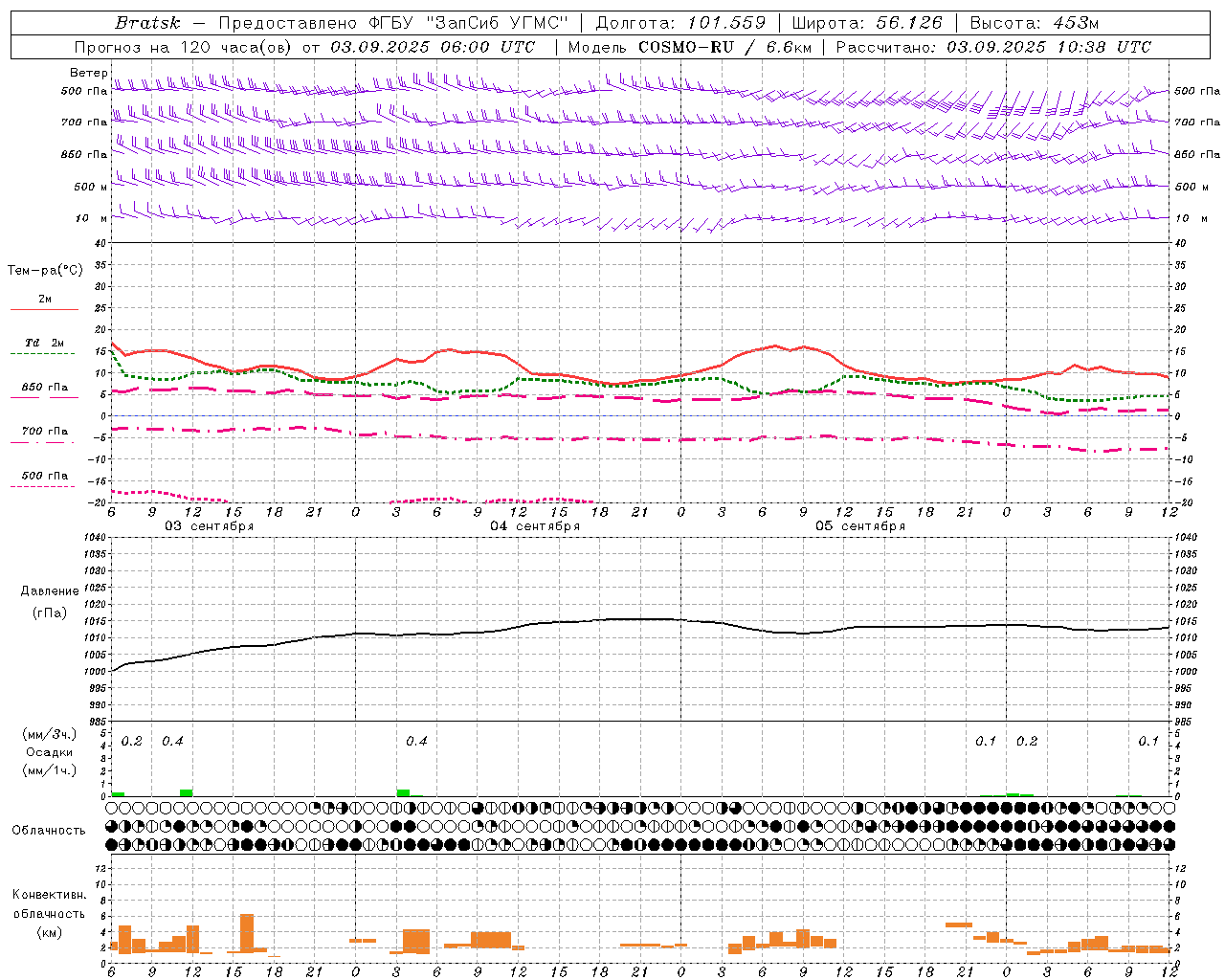The height and width of the screenshot is (980, 1225).
Task: Click the 'Конвективн.' label
Action: pos(50,895)
